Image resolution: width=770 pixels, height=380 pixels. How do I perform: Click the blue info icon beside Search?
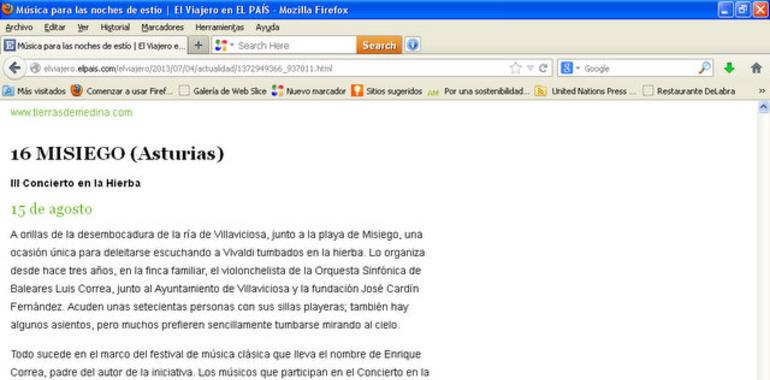(x=412, y=45)
